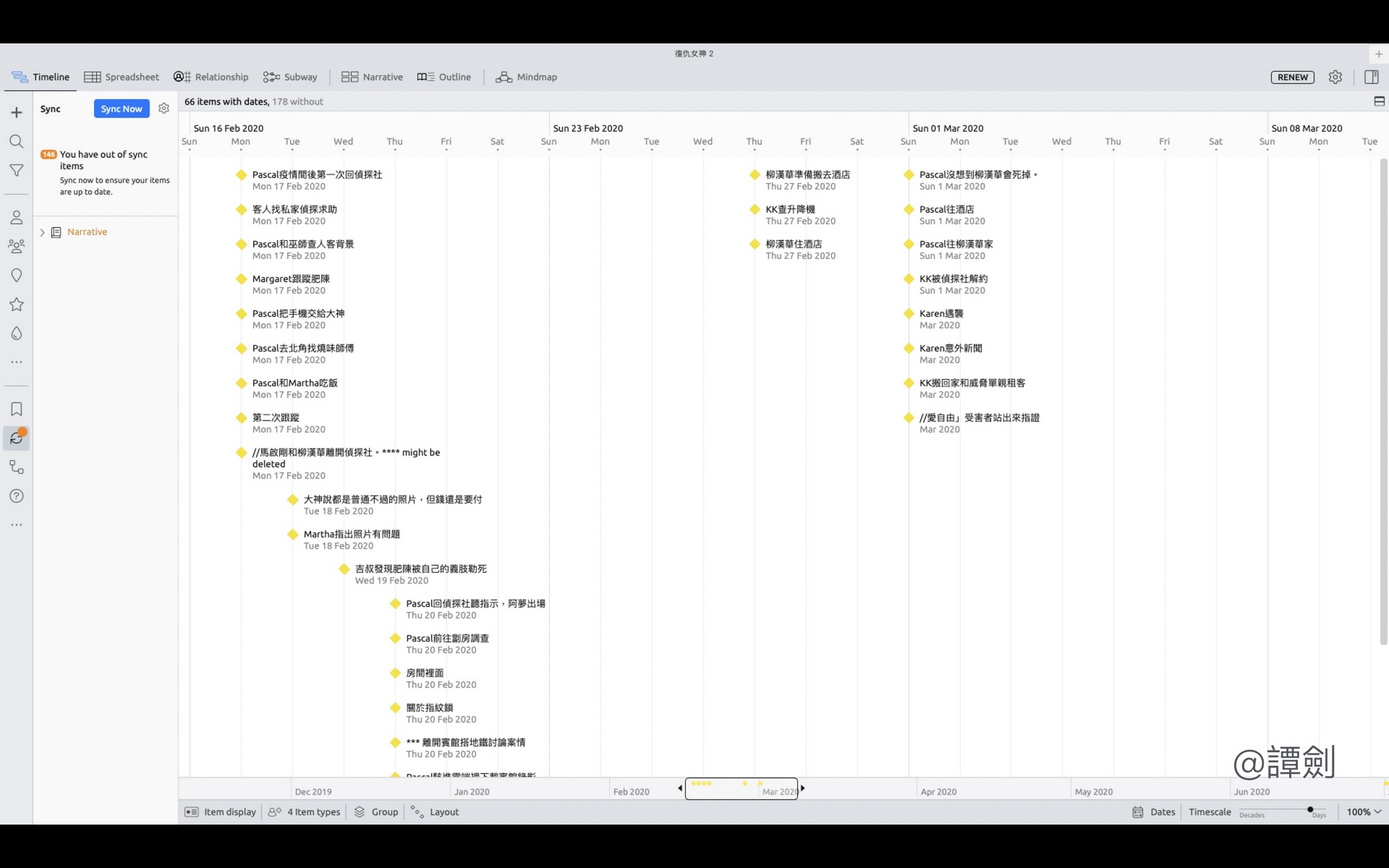The height and width of the screenshot is (868, 1389).
Task: Open the characters person icon in sidebar
Action: point(16,218)
